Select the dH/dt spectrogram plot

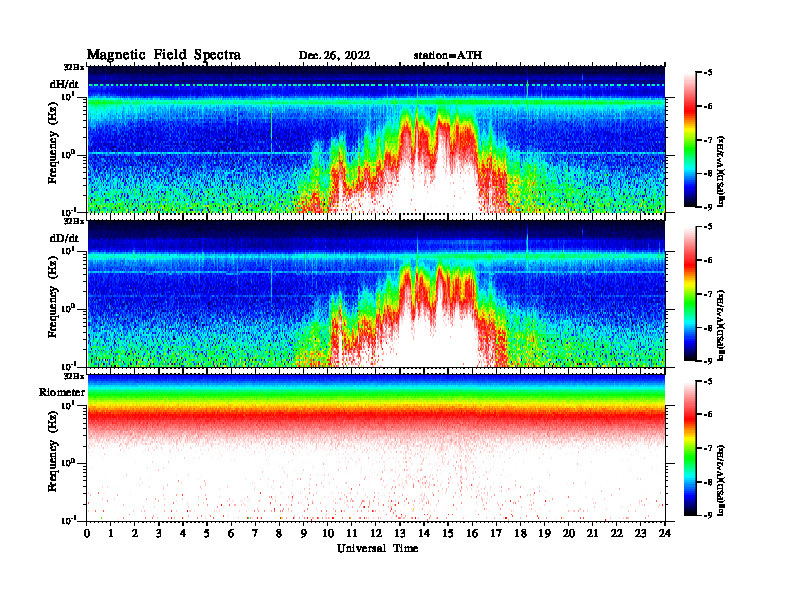376,139
